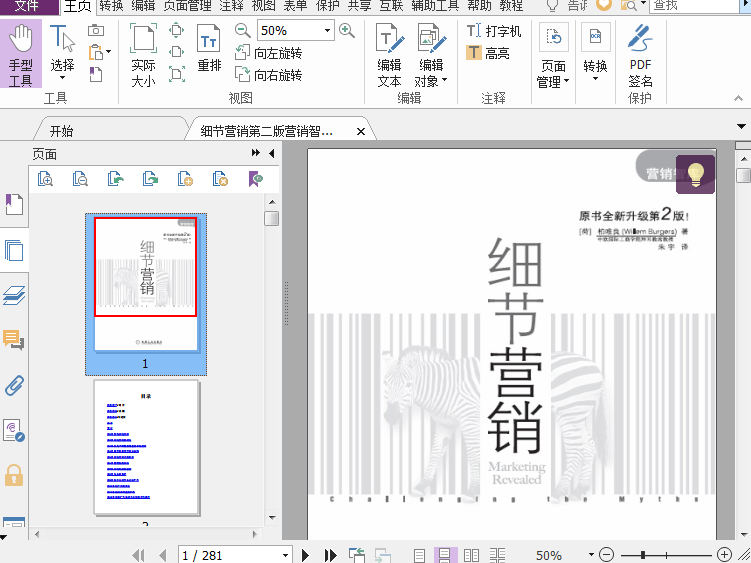751x563 pixels.
Task: Open the page number 1 / 281 dropdown
Action: click(285, 556)
